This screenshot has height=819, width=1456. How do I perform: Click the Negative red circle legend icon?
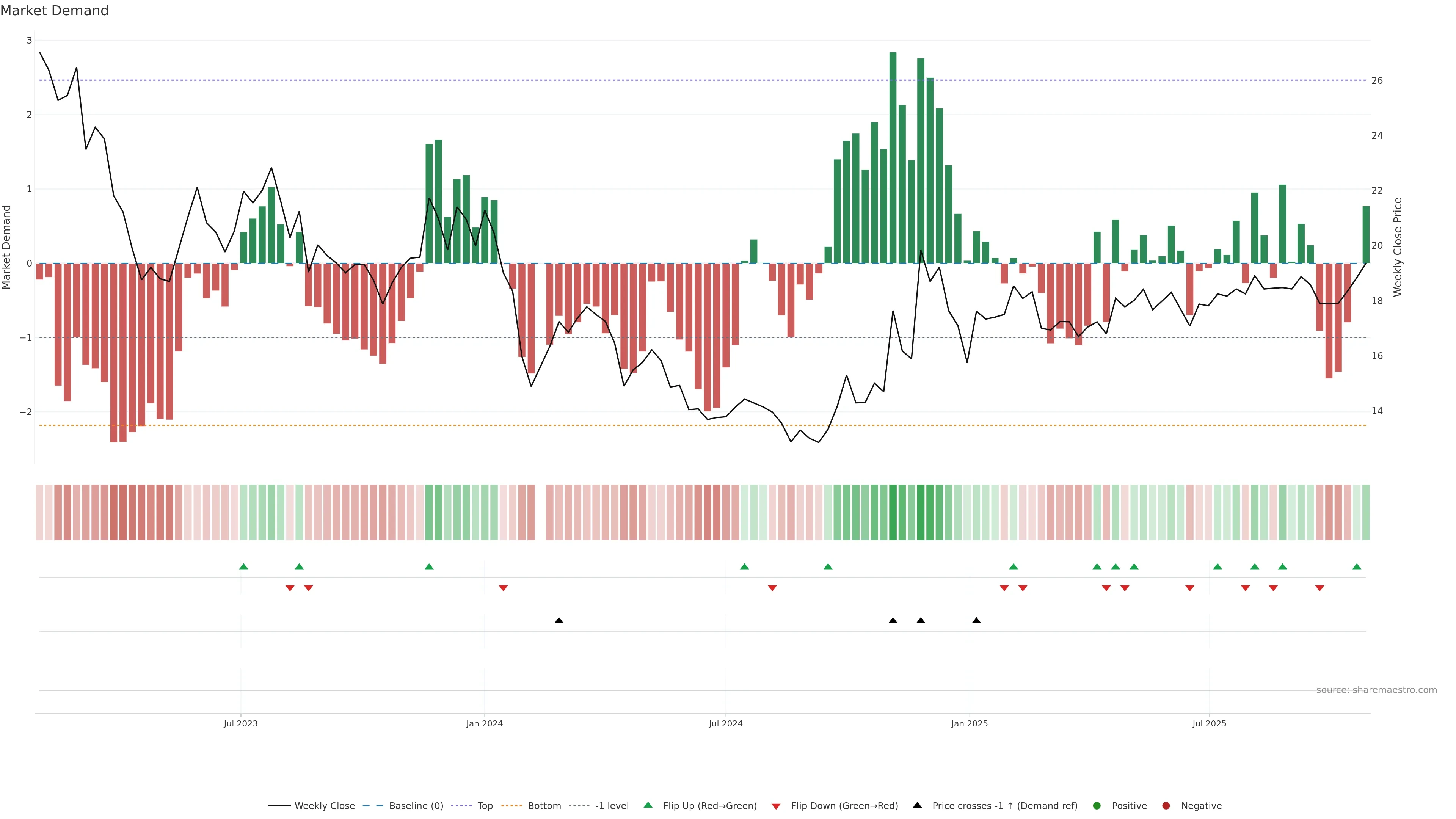(x=1166, y=805)
